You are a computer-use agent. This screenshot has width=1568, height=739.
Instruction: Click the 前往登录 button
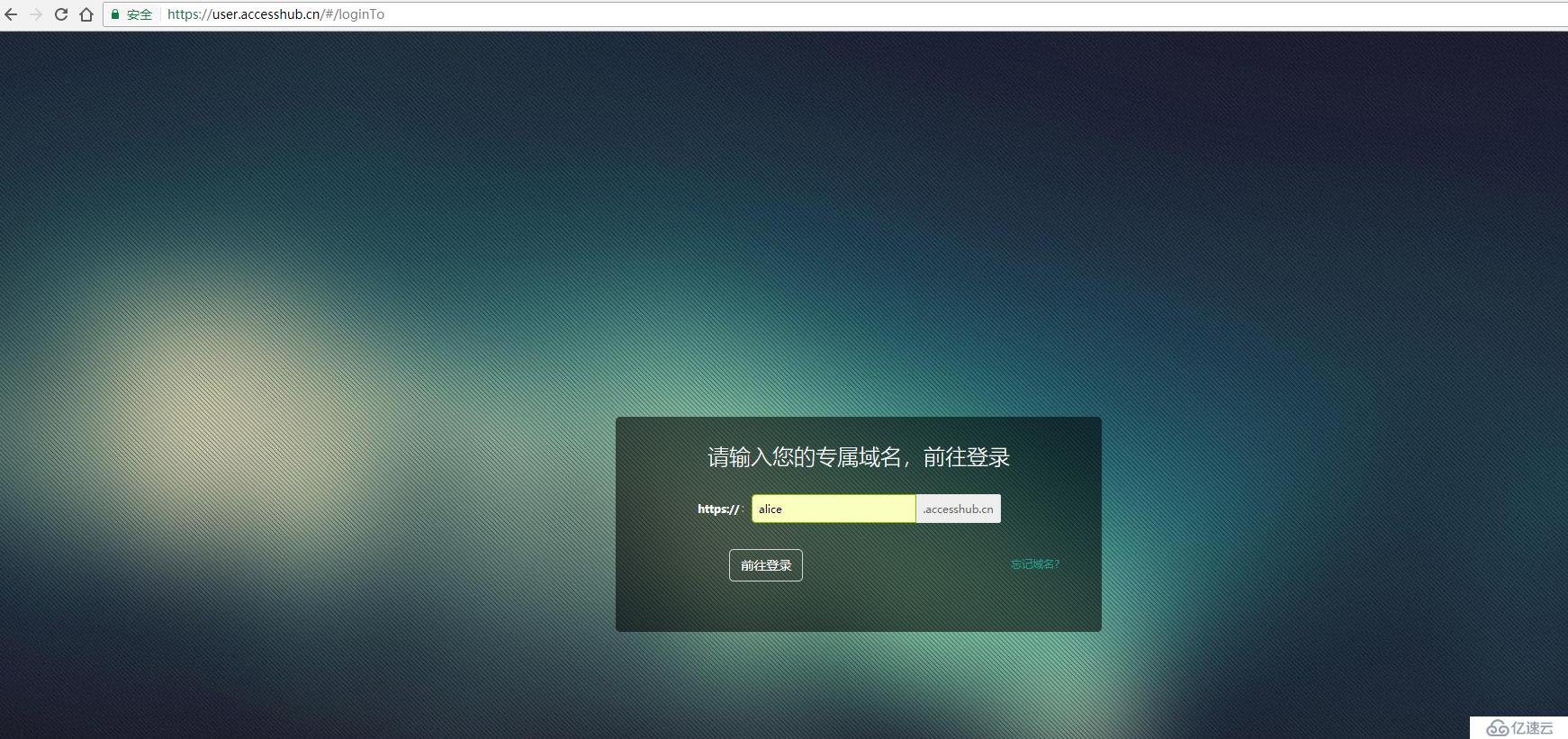(766, 565)
